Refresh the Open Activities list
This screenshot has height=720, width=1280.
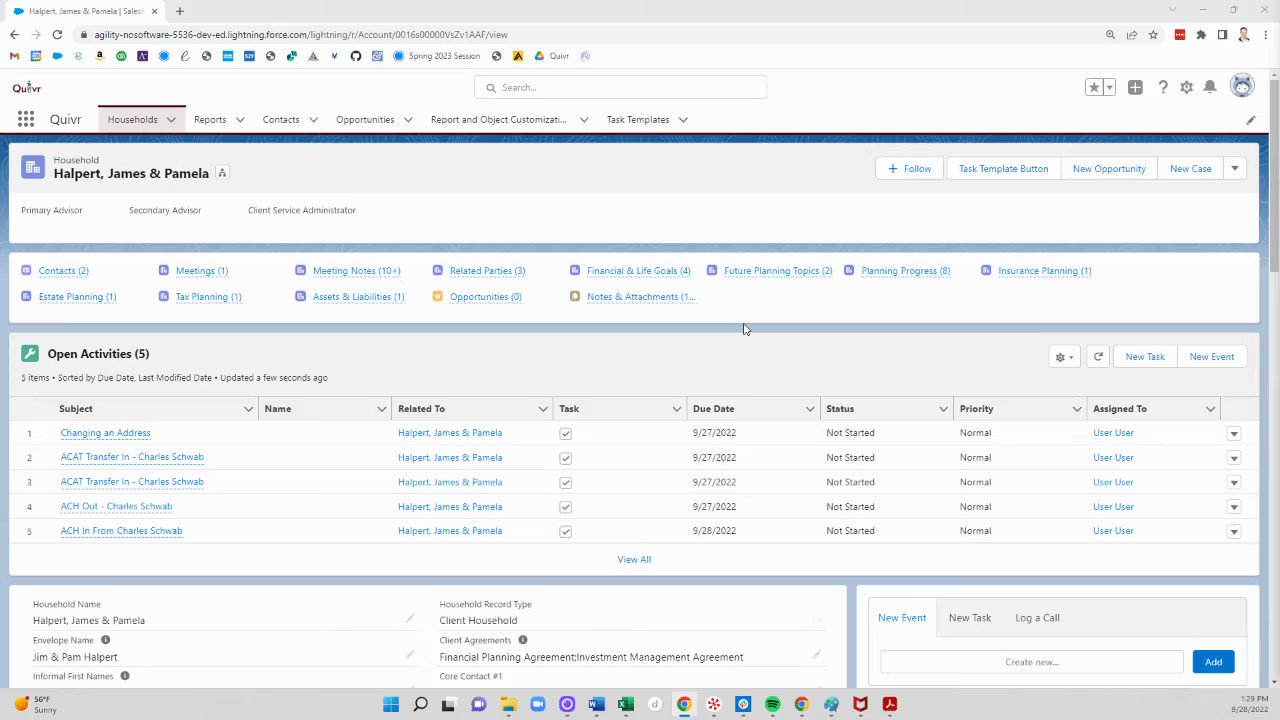click(x=1097, y=356)
